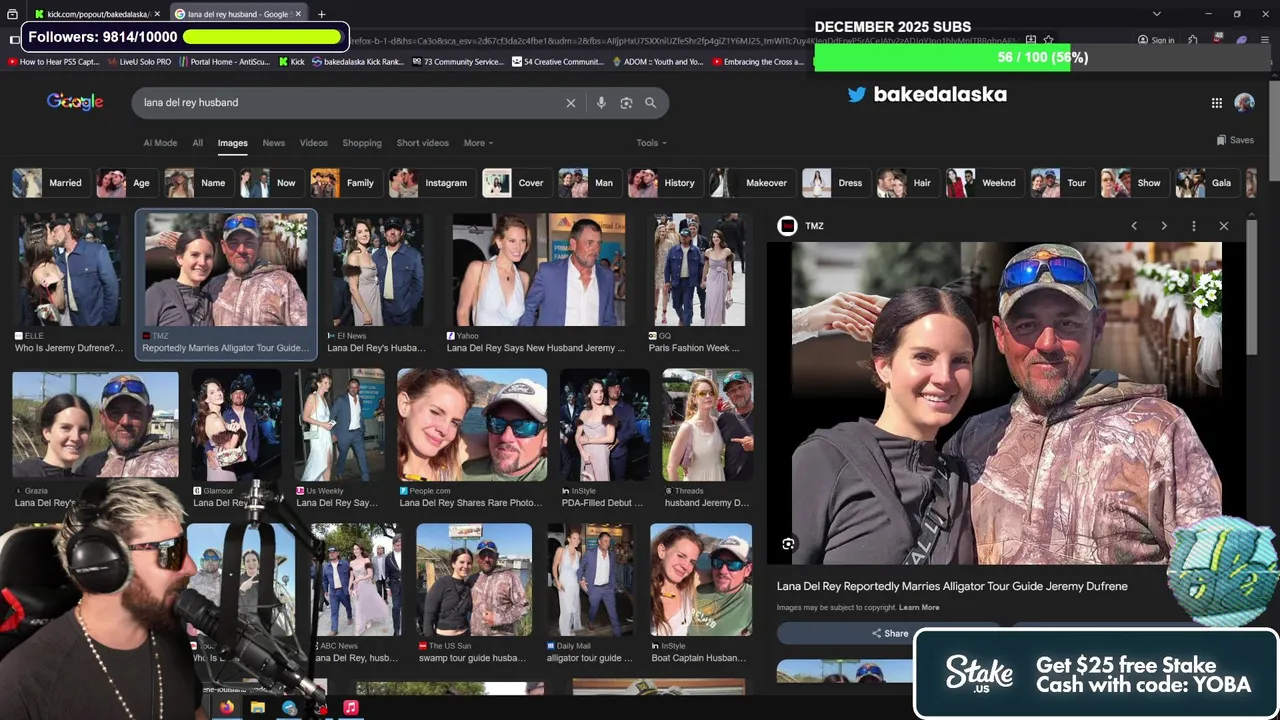Go to the Google logo homepage
The width and height of the screenshot is (1280, 720).
pos(75,102)
